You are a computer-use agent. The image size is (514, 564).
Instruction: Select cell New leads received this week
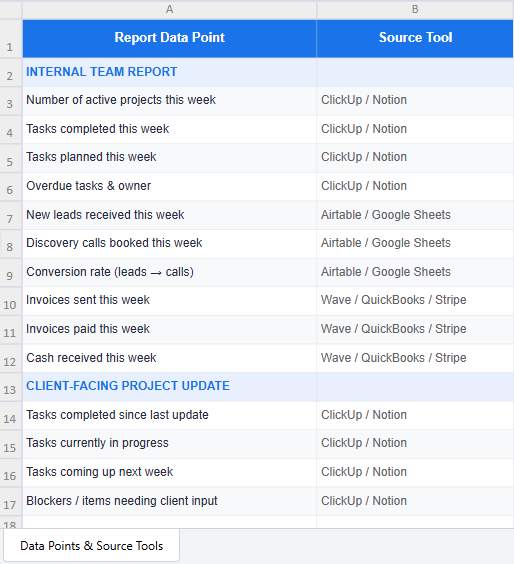click(169, 215)
